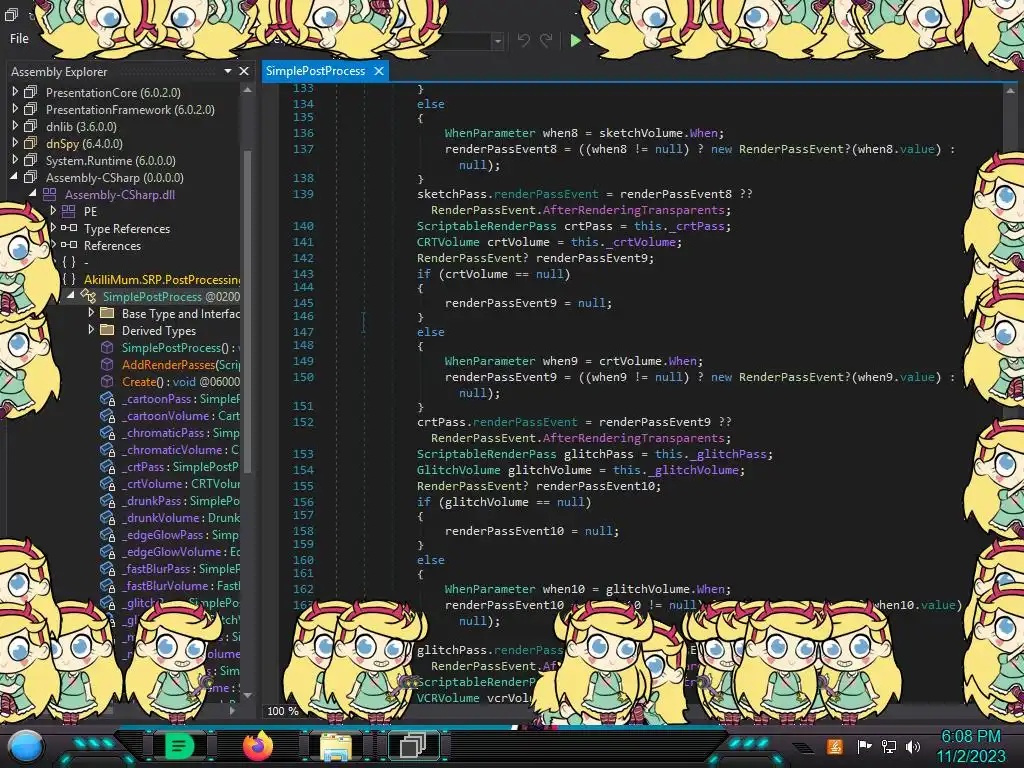
Task: Expand the Base Type and Interfaces folder
Action: coord(91,313)
